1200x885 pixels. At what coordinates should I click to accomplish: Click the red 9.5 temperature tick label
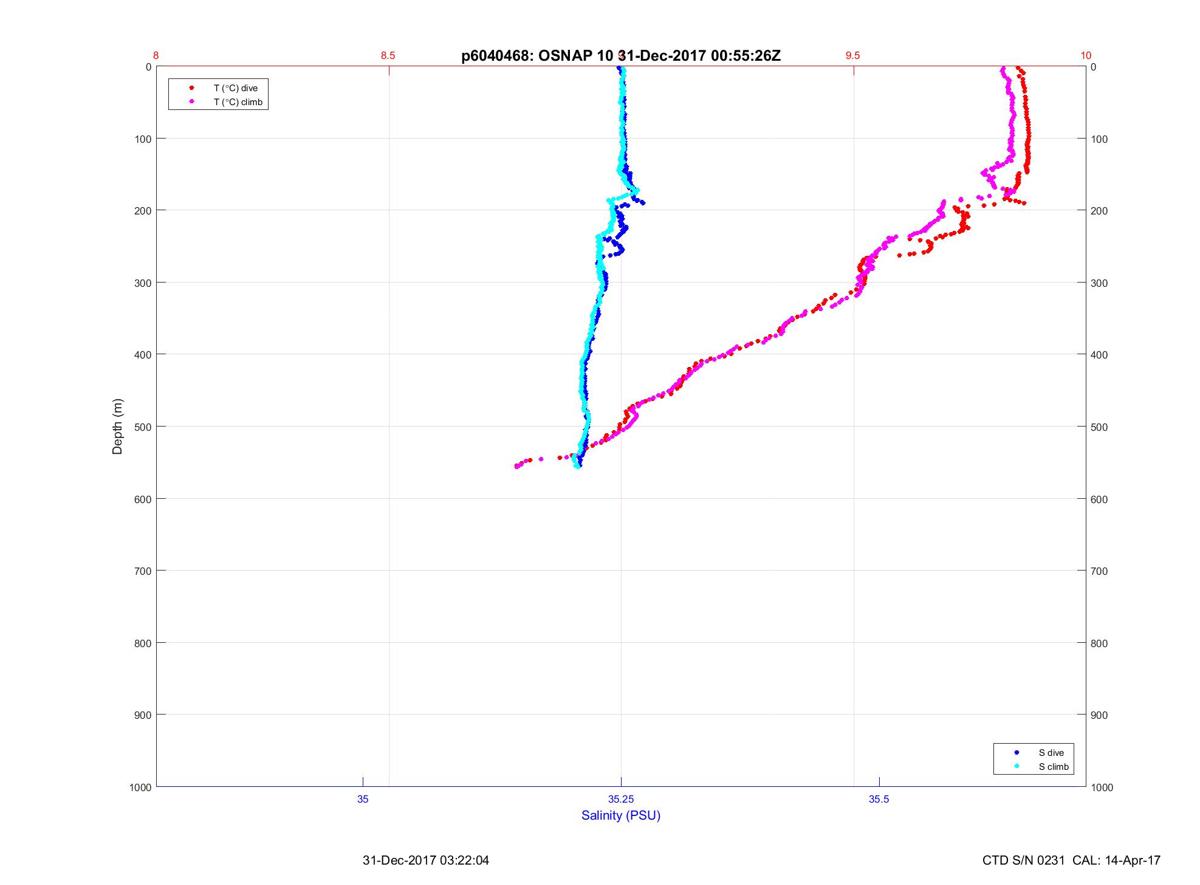853,56
